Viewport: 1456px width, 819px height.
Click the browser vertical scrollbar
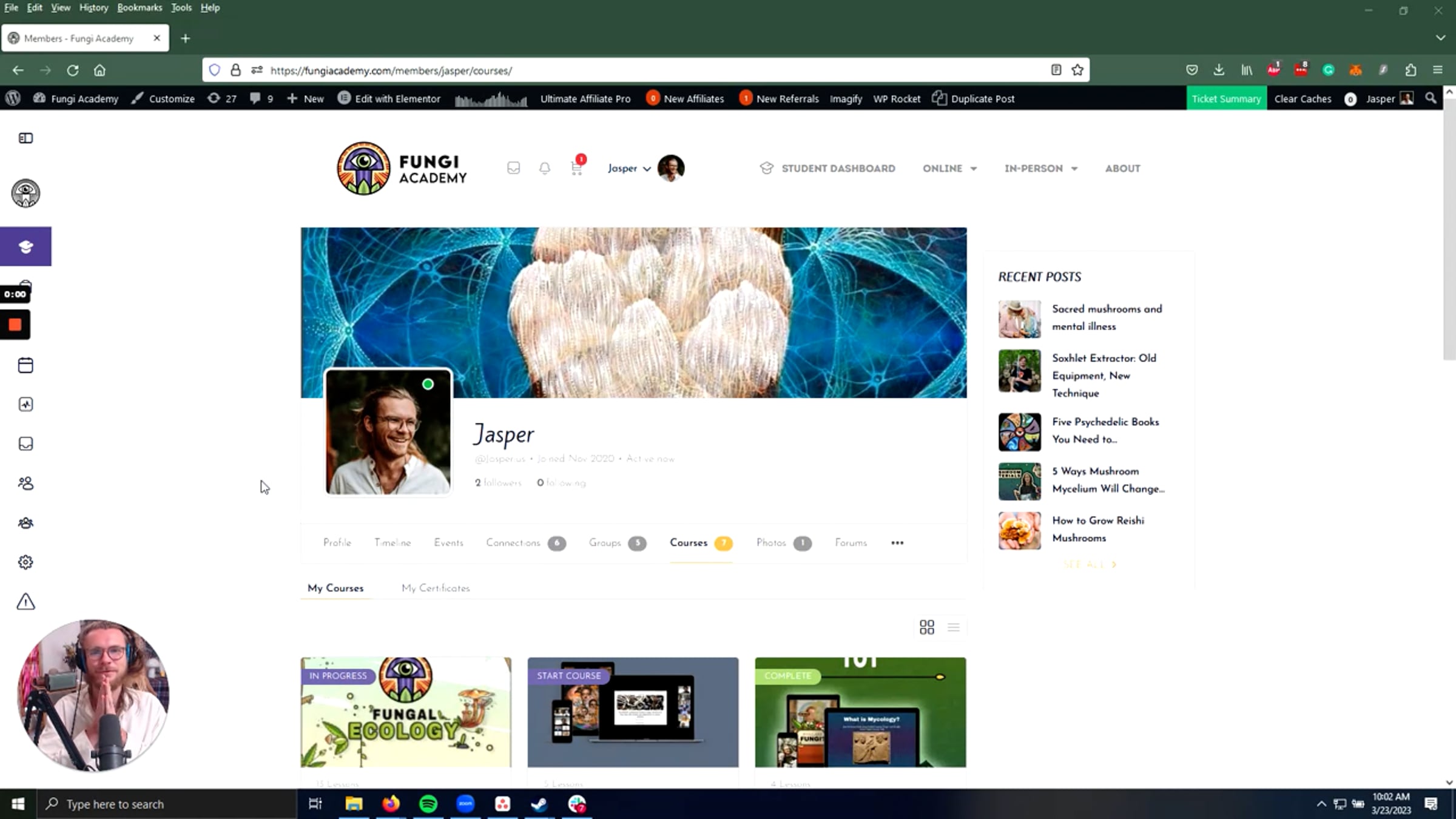coord(1449,231)
